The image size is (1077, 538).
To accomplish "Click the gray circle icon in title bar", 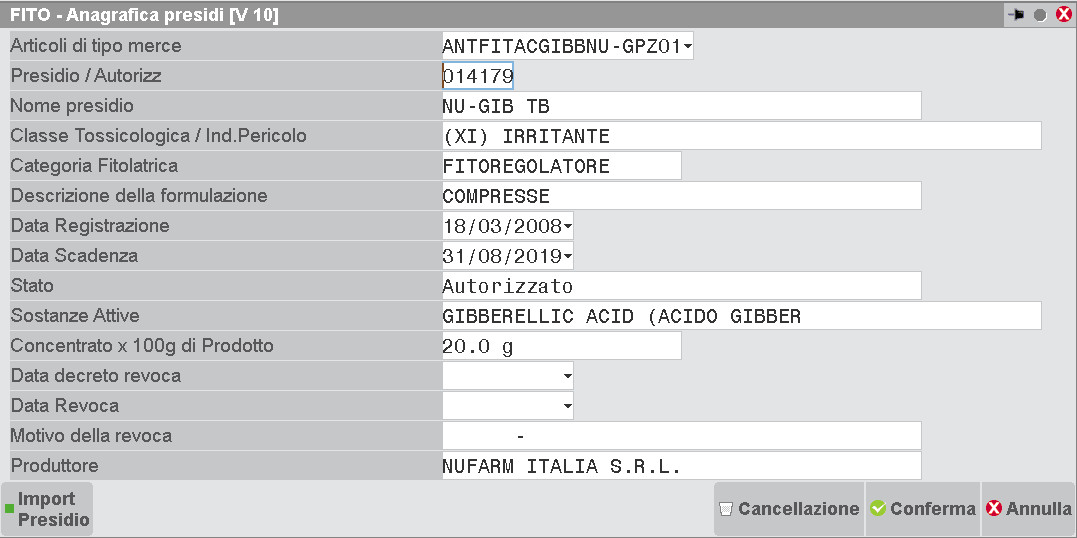I will 1040,15.
